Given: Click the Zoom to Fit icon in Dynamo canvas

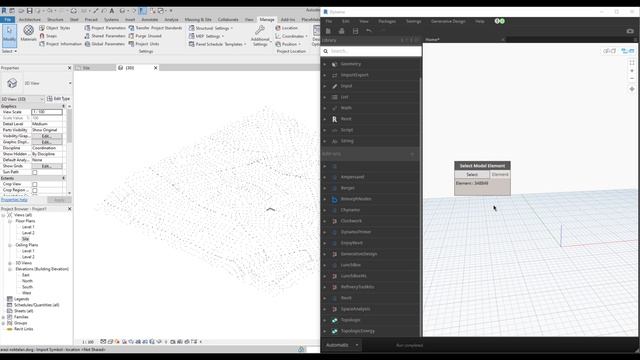Looking at the screenshot, I should pyautogui.click(x=632, y=62).
